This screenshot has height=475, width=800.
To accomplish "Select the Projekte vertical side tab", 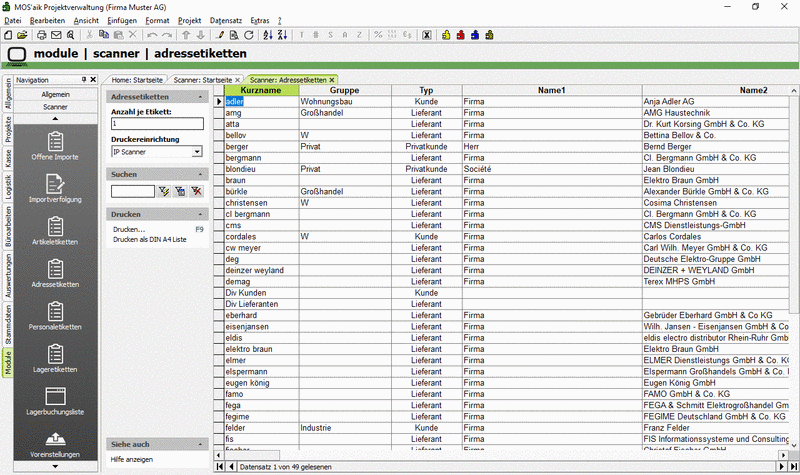I will [x=8, y=129].
